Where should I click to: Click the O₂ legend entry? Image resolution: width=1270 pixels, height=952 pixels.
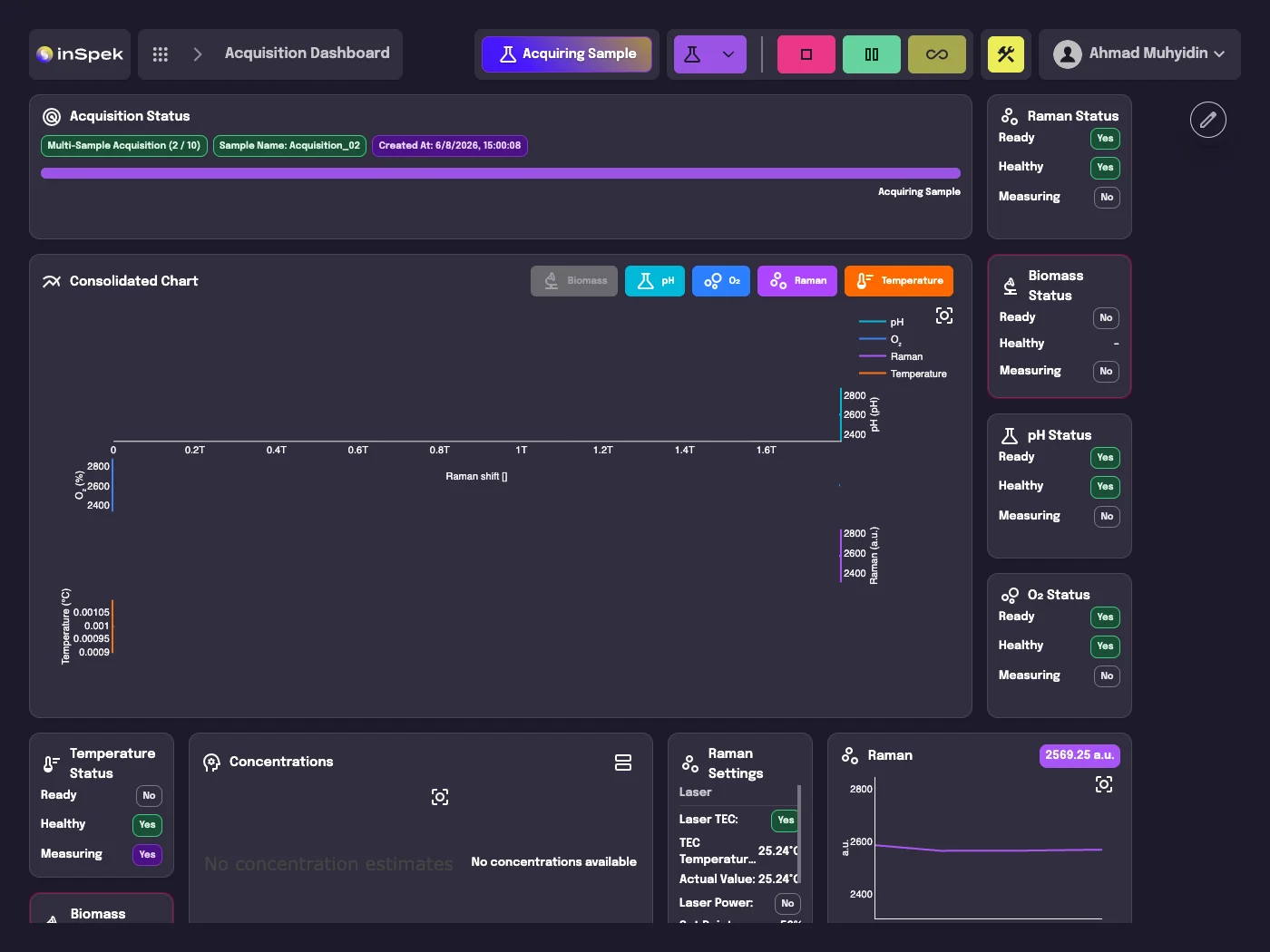click(881, 340)
